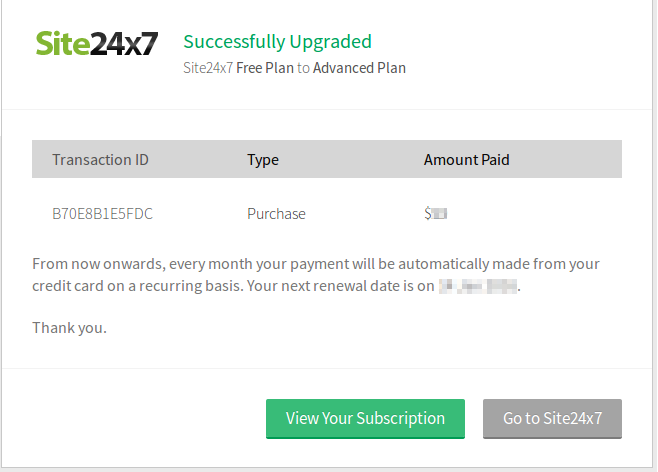Click the recurring payment notice paragraph
Screen dimensions: 658x472
pyautogui.click(x=315, y=265)
